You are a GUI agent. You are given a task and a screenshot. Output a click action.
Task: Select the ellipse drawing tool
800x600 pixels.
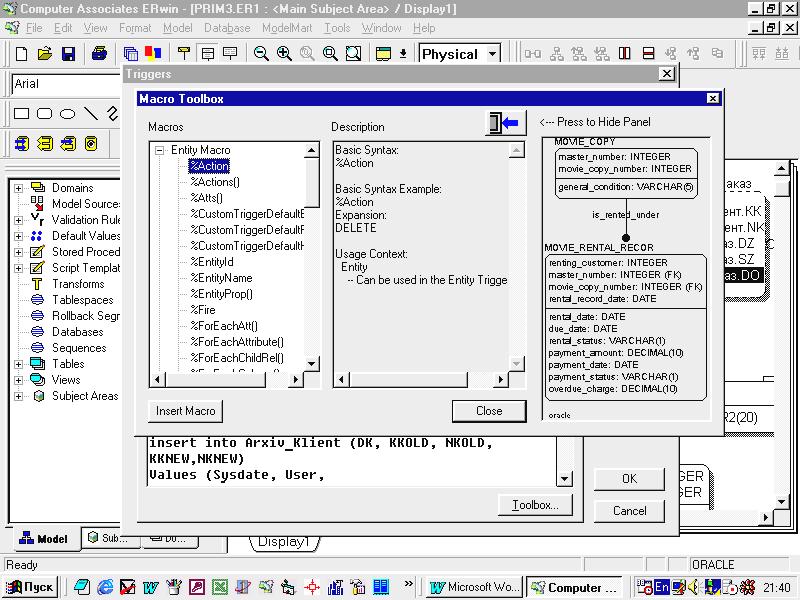pyautogui.click(x=67, y=114)
